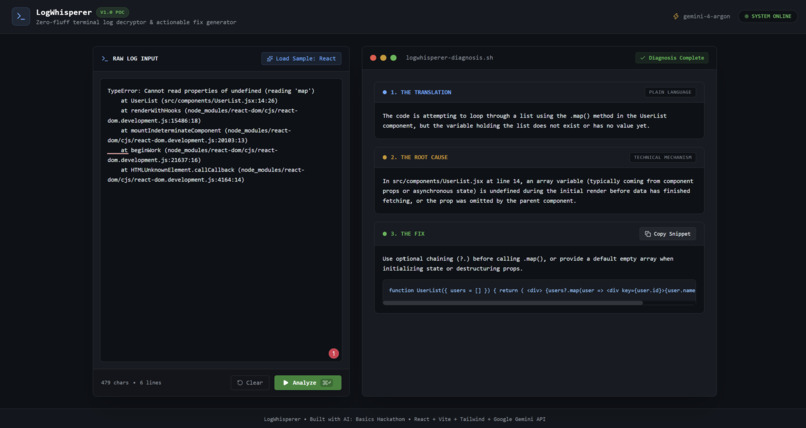Click the root cause explanation paragraph
Screen dimensions: 806x428
(x=538, y=191)
